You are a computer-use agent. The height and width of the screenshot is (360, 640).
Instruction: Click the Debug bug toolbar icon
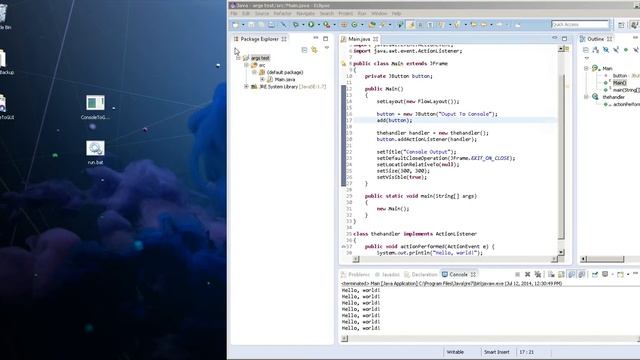point(296,25)
